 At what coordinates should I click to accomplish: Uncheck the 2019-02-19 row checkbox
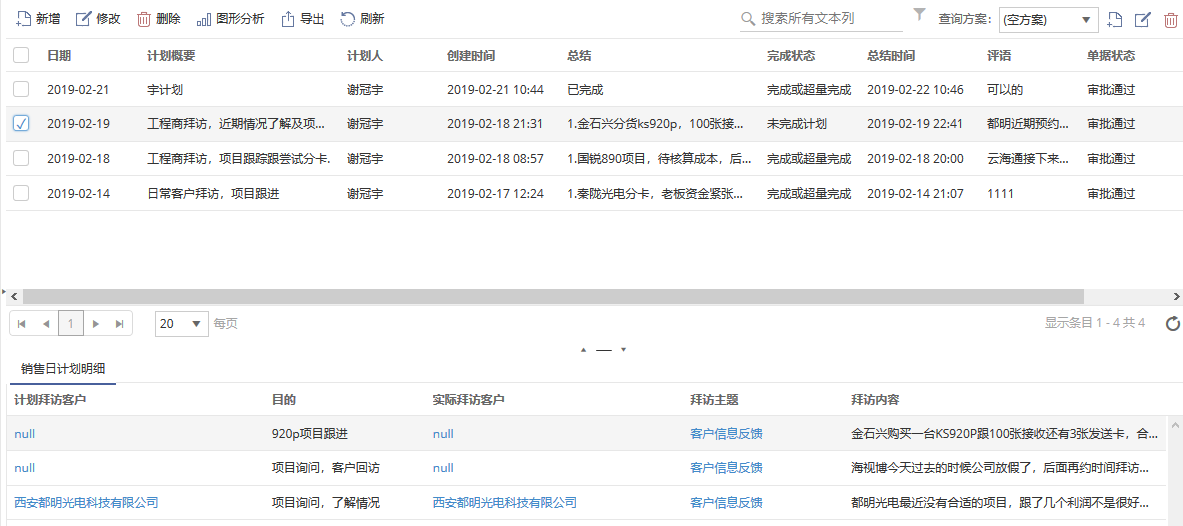point(21,124)
